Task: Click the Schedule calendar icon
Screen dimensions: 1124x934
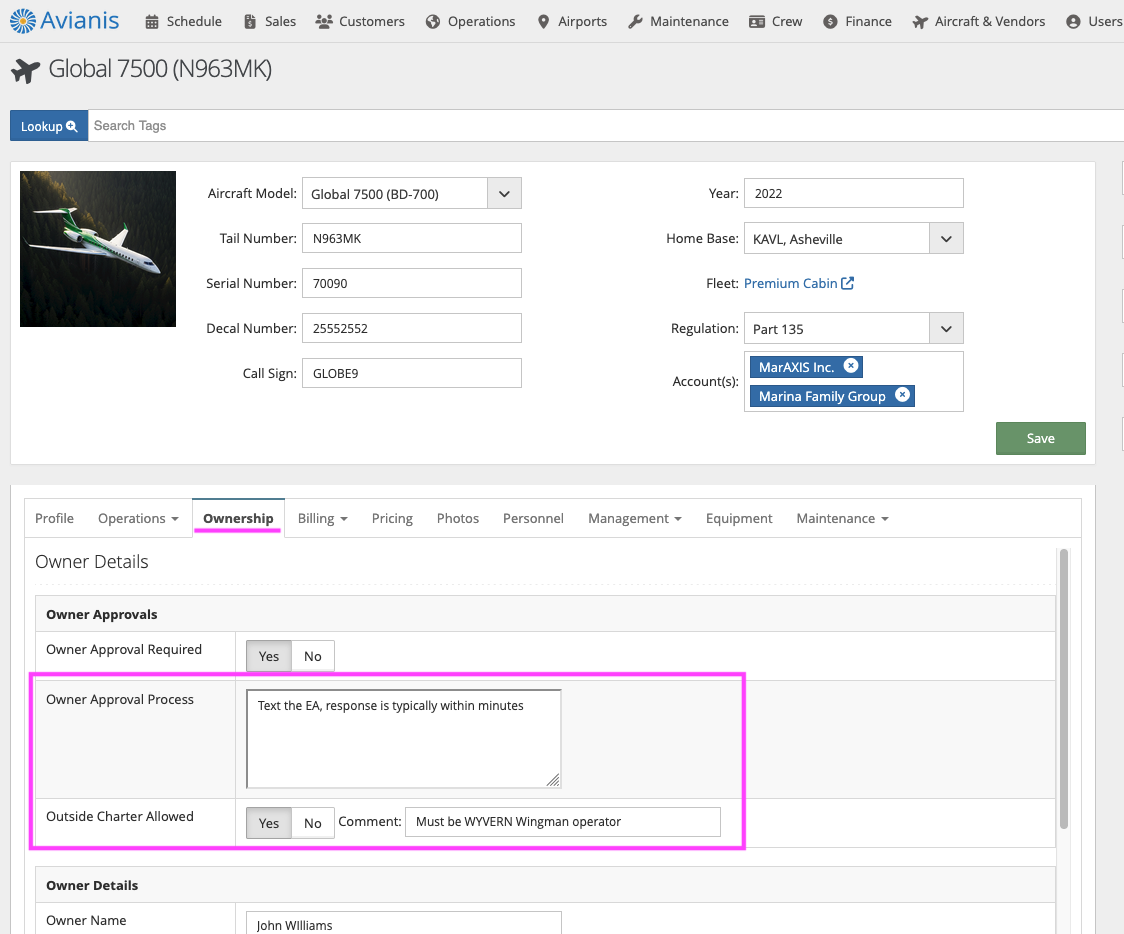Action: 152,22
